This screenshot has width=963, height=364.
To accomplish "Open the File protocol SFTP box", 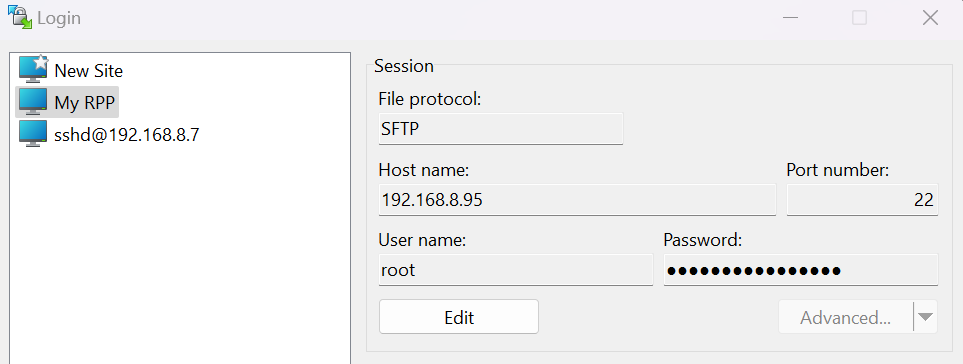I will click(501, 128).
